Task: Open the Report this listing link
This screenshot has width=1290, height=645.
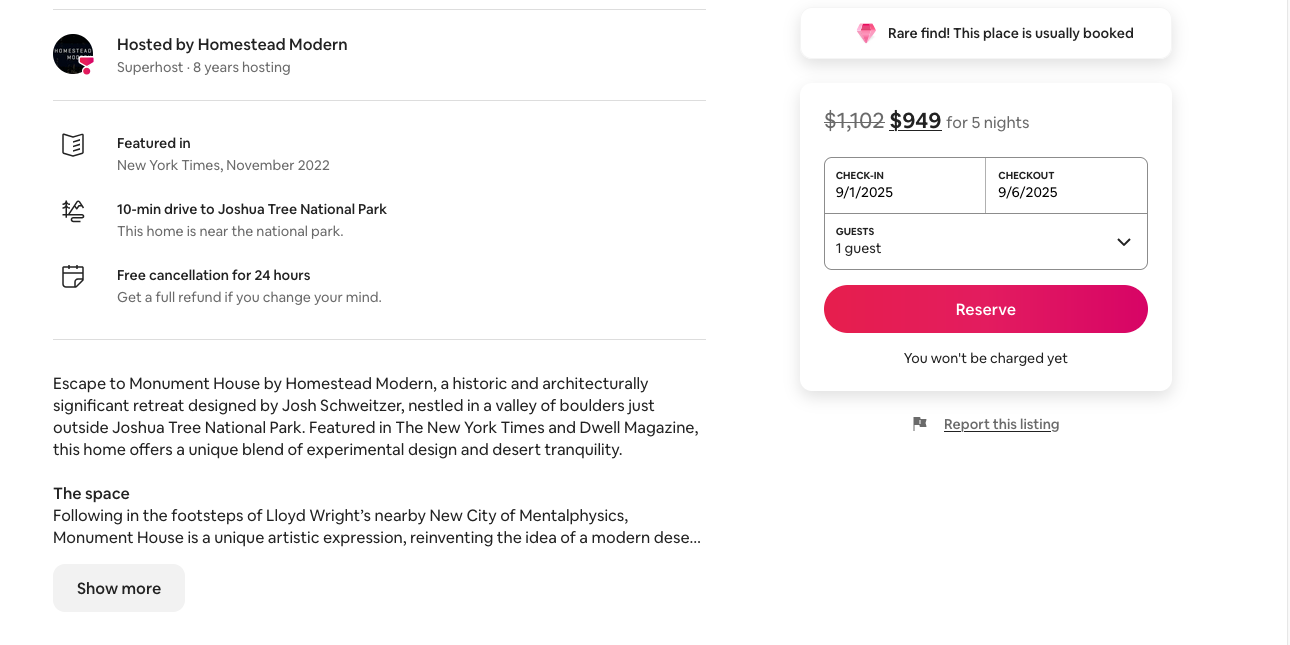Action: 1001,424
